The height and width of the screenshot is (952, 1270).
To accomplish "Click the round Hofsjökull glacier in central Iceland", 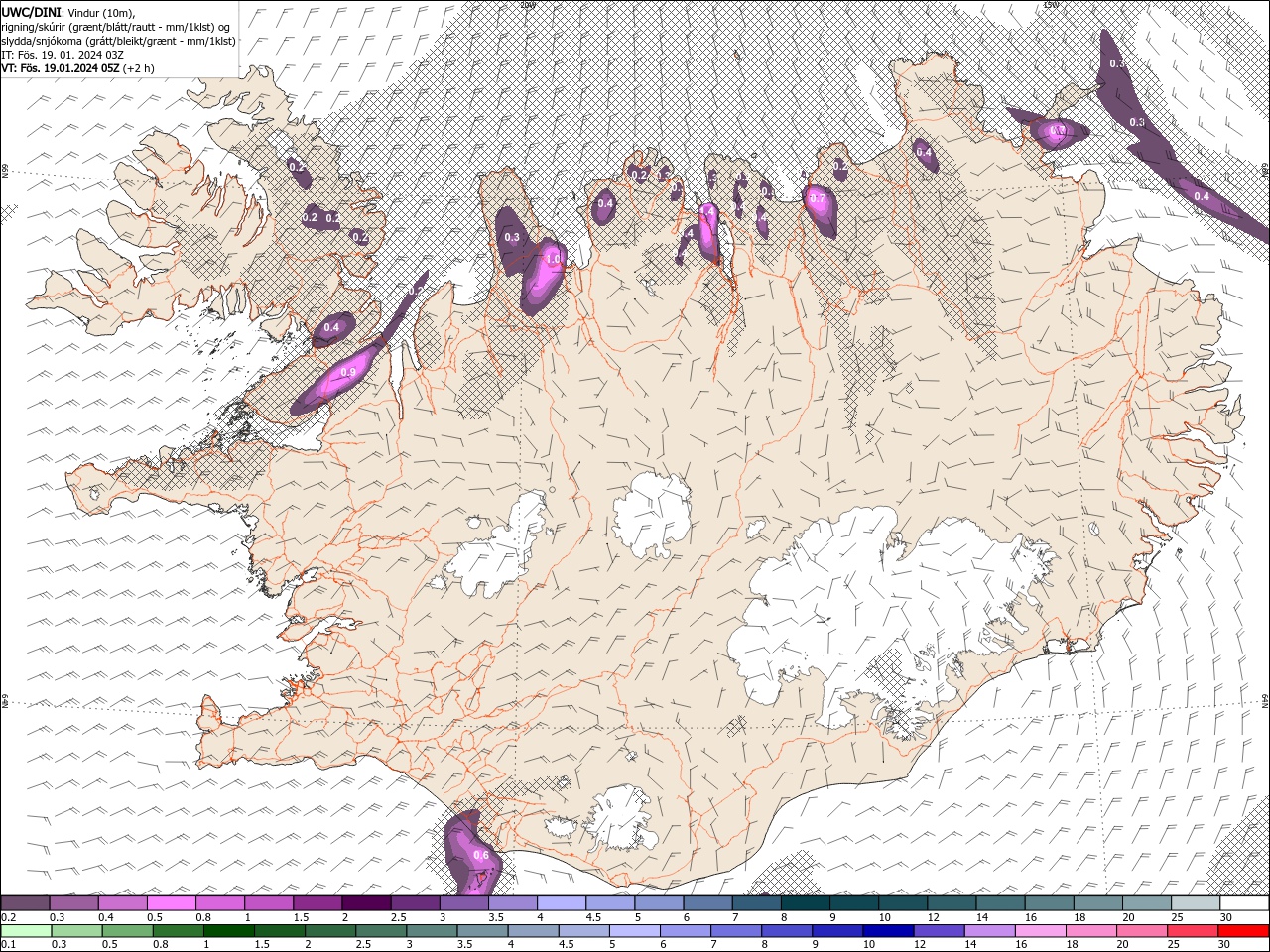I will (x=652, y=515).
